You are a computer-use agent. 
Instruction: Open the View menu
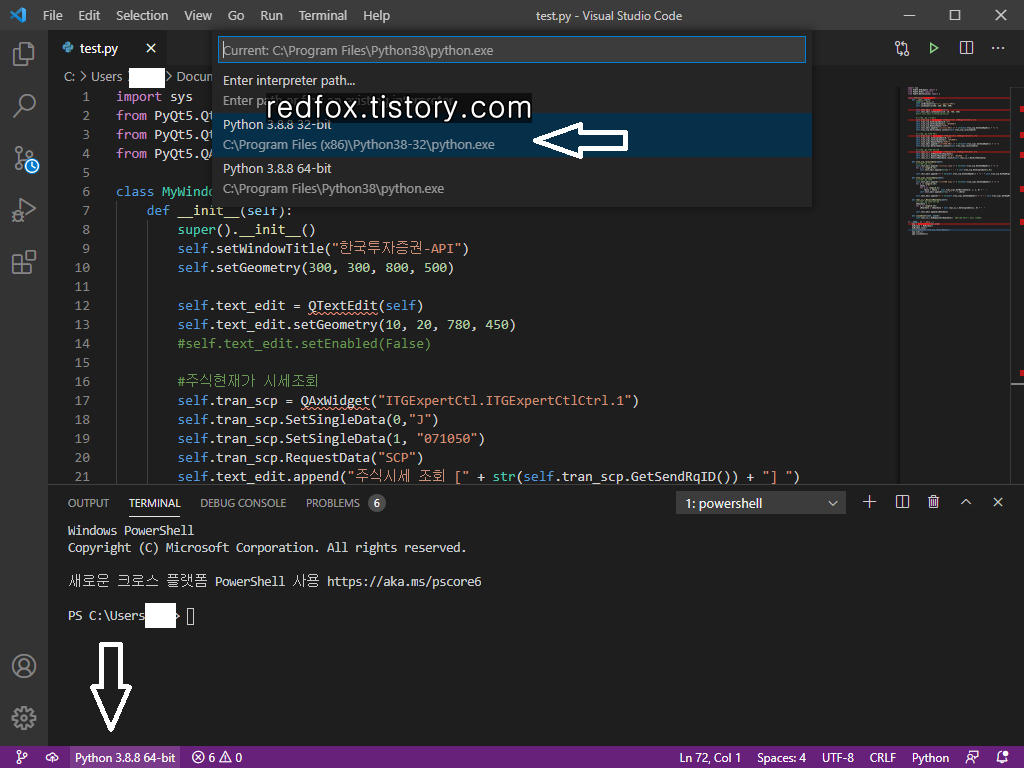click(x=197, y=16)
